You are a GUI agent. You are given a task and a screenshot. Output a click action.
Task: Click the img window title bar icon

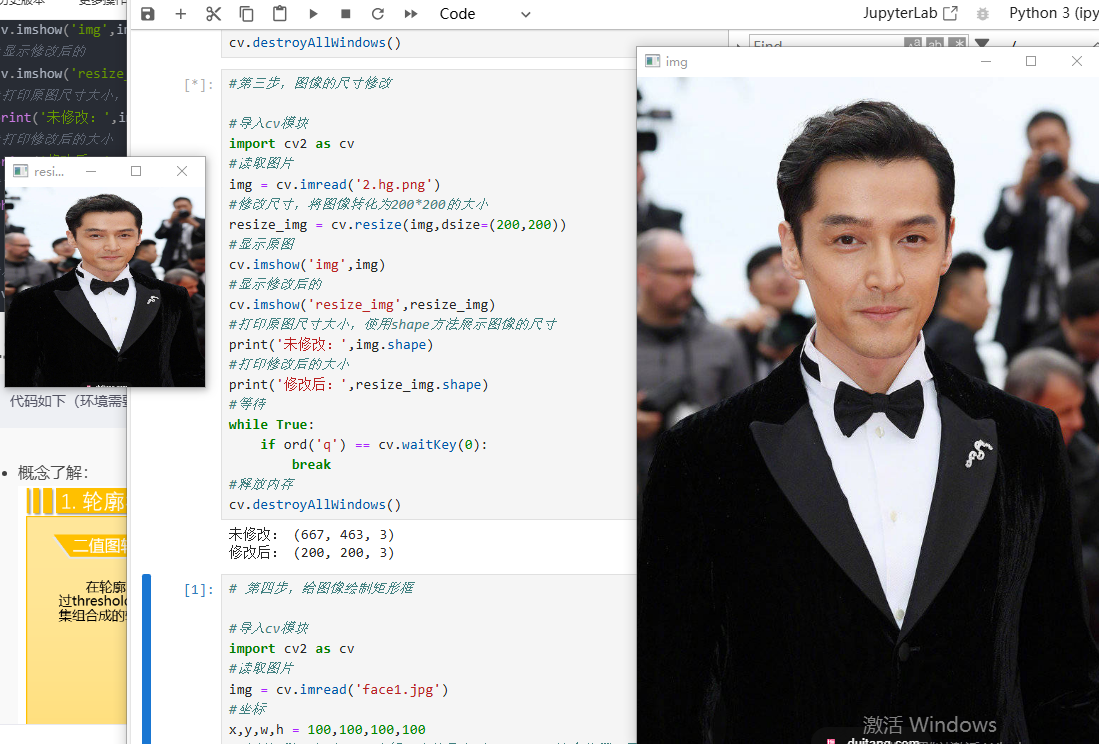[x=653, y=61]
